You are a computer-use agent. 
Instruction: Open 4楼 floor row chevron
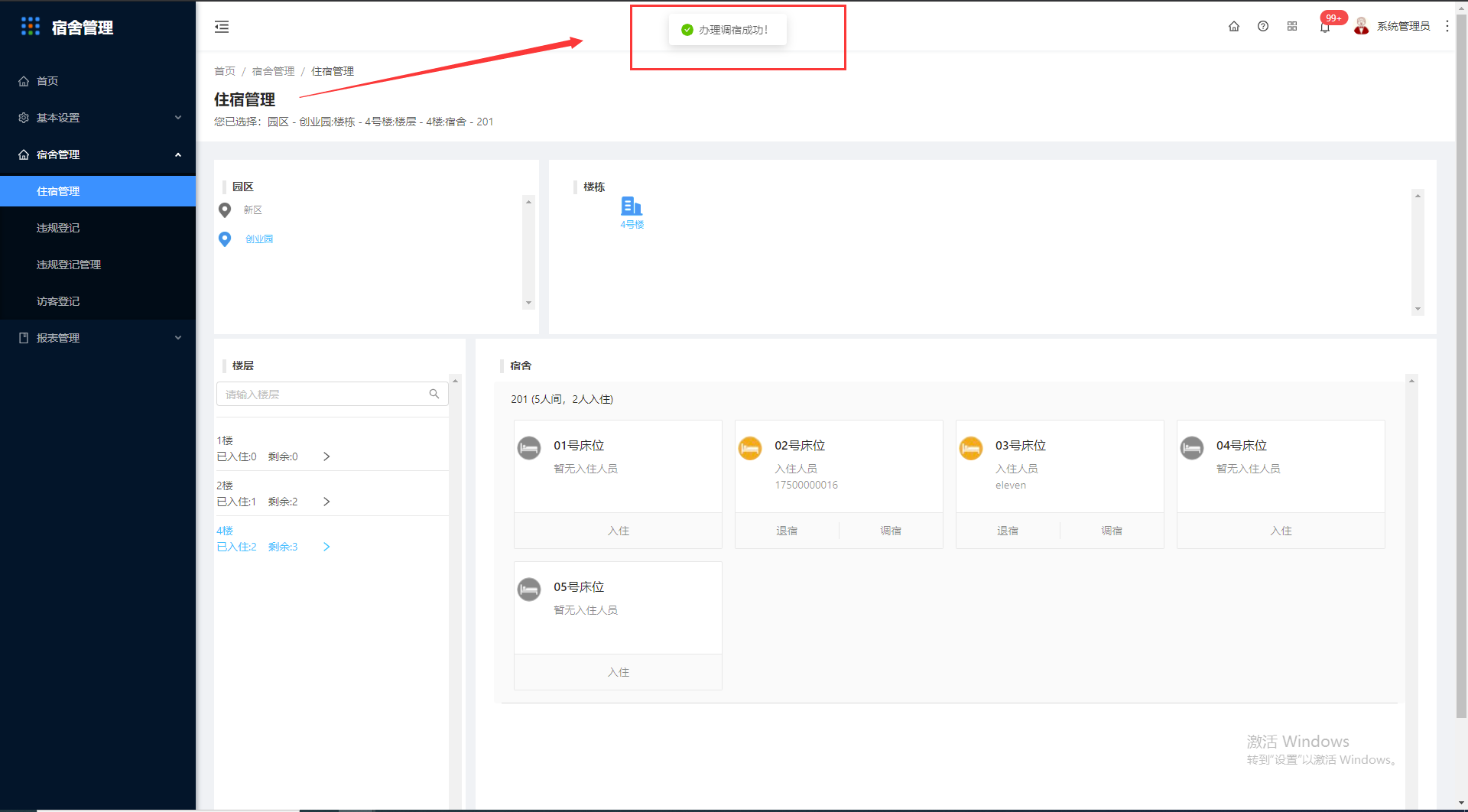pyautogui.click(x=326, y=547)
